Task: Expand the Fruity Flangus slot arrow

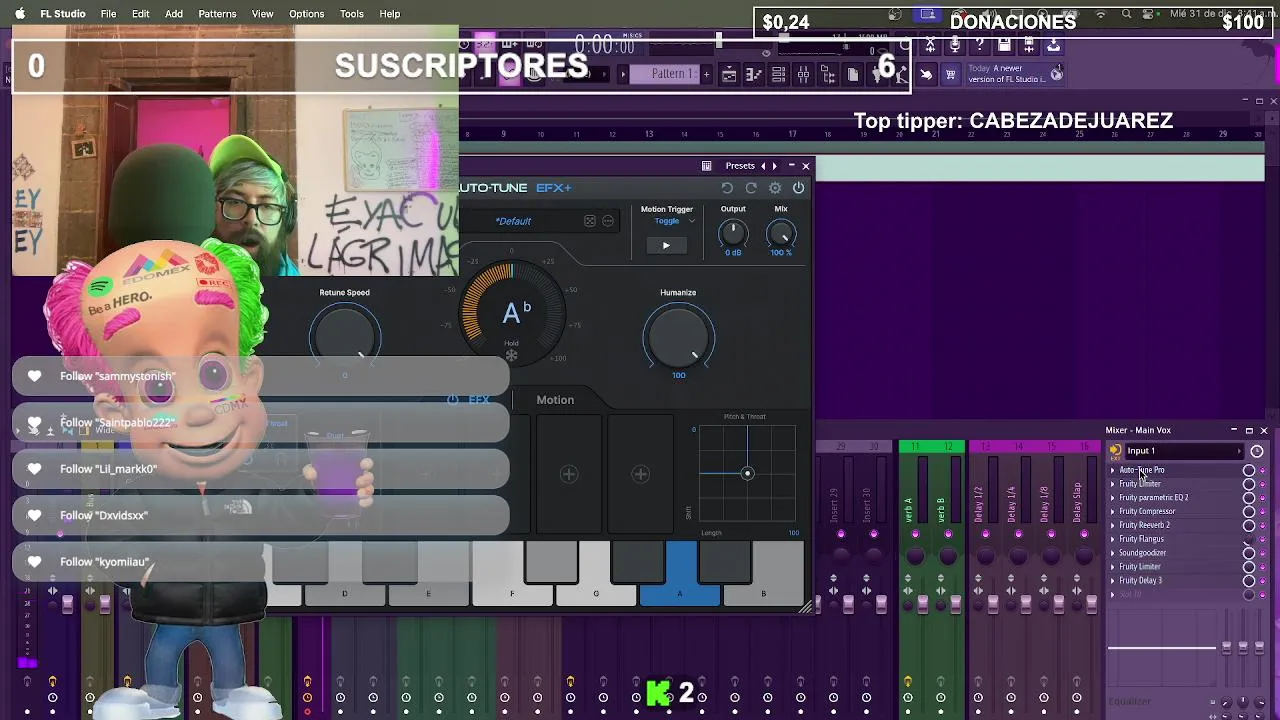Action: [x=1112, y=539]
